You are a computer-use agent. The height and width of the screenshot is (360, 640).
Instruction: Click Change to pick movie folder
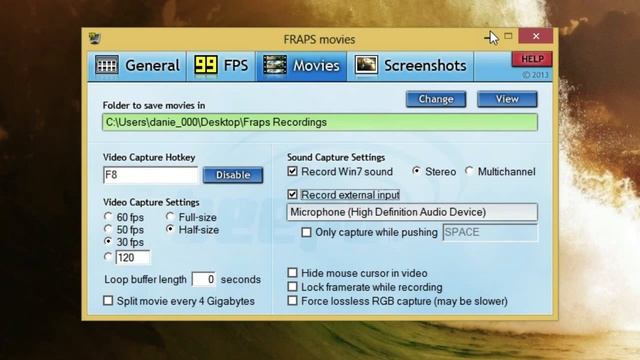pos(436,99)
